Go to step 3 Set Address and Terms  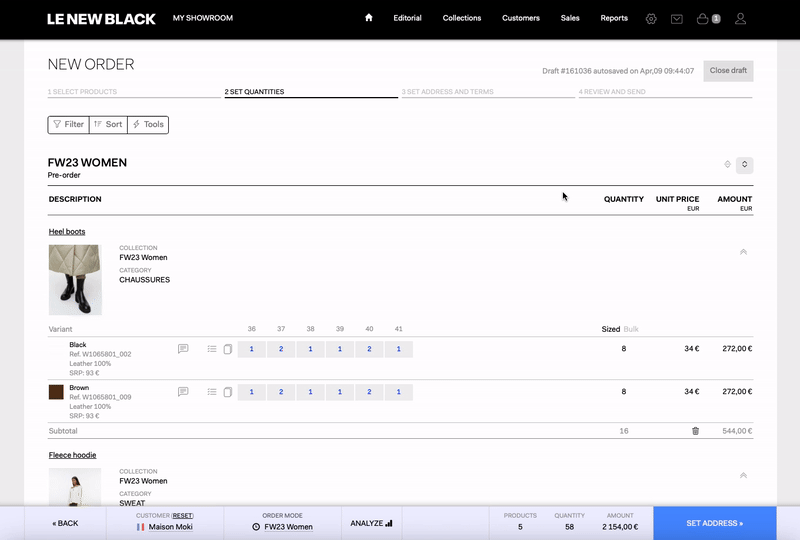pyautogui.click(x=488, y=92)
